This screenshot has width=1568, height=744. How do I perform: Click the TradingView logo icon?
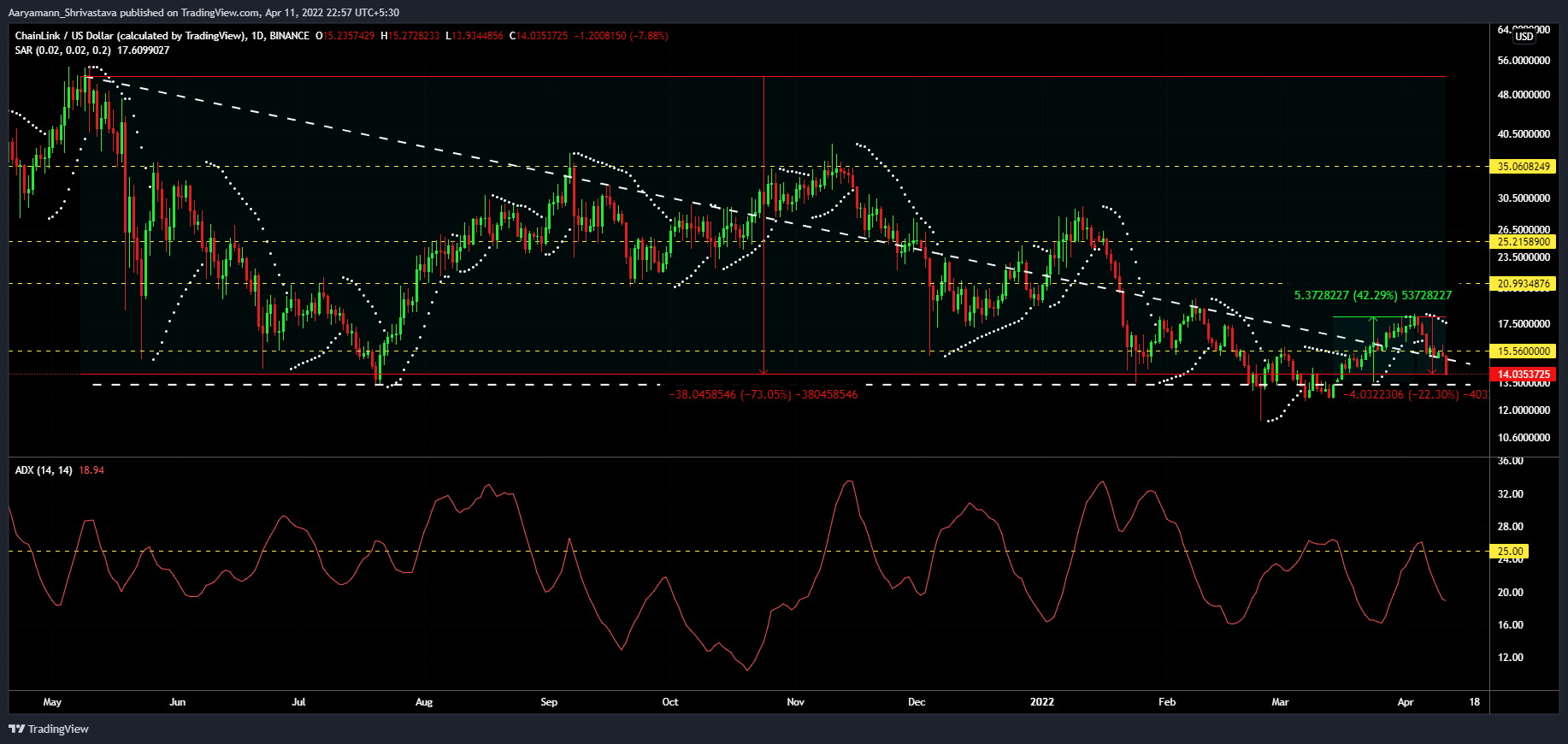point(16,729)
